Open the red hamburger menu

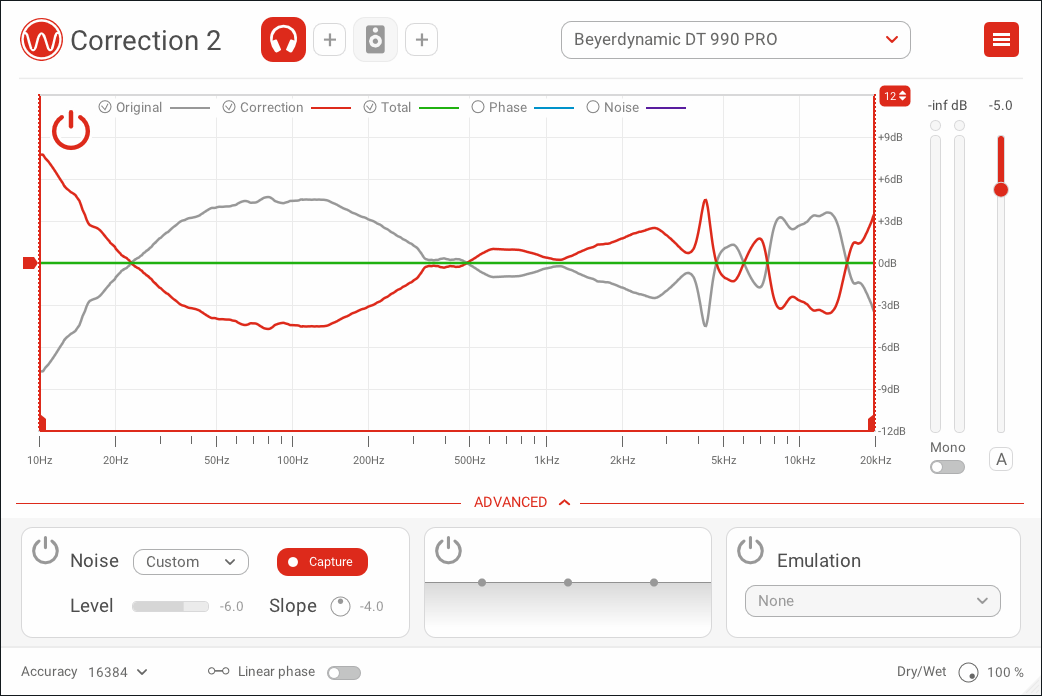[x=1001, y=40]
